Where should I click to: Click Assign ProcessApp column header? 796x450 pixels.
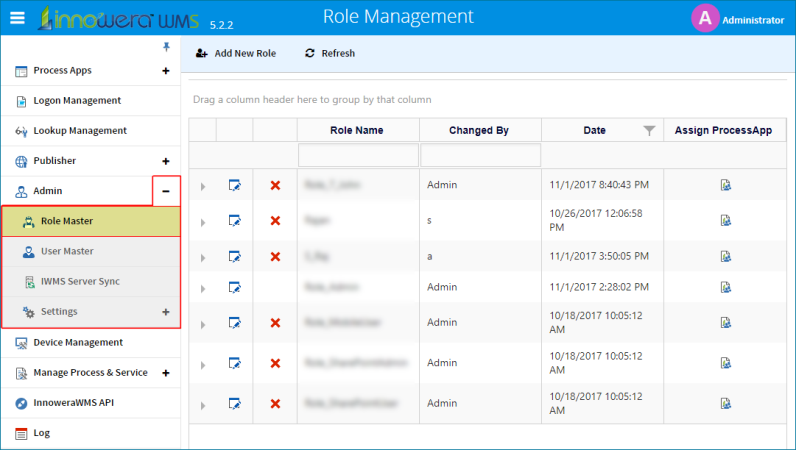pyautogui.click(x=723, y=130)
